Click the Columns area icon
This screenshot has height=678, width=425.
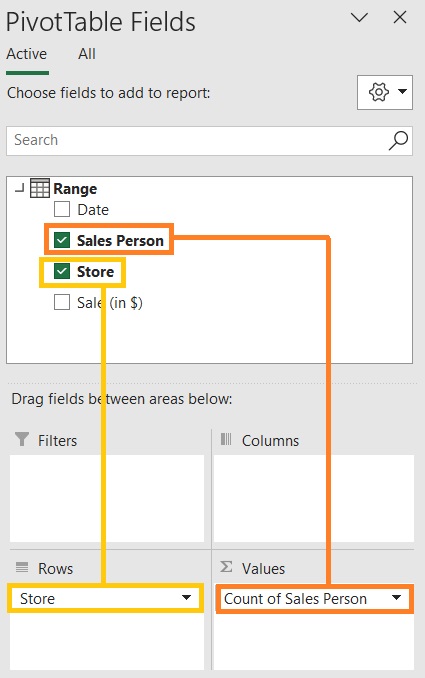coord(226,439)
